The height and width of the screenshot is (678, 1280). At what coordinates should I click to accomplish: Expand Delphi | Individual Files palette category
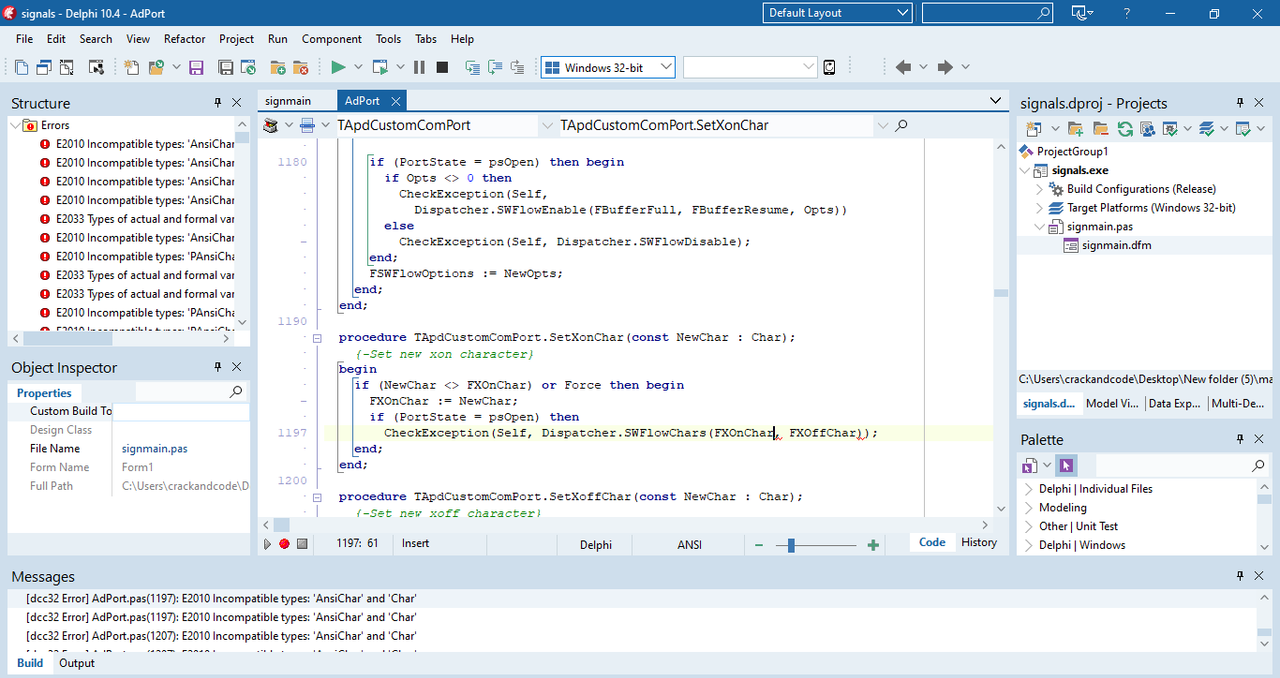pyautogui.click(x=1028, y=489)
